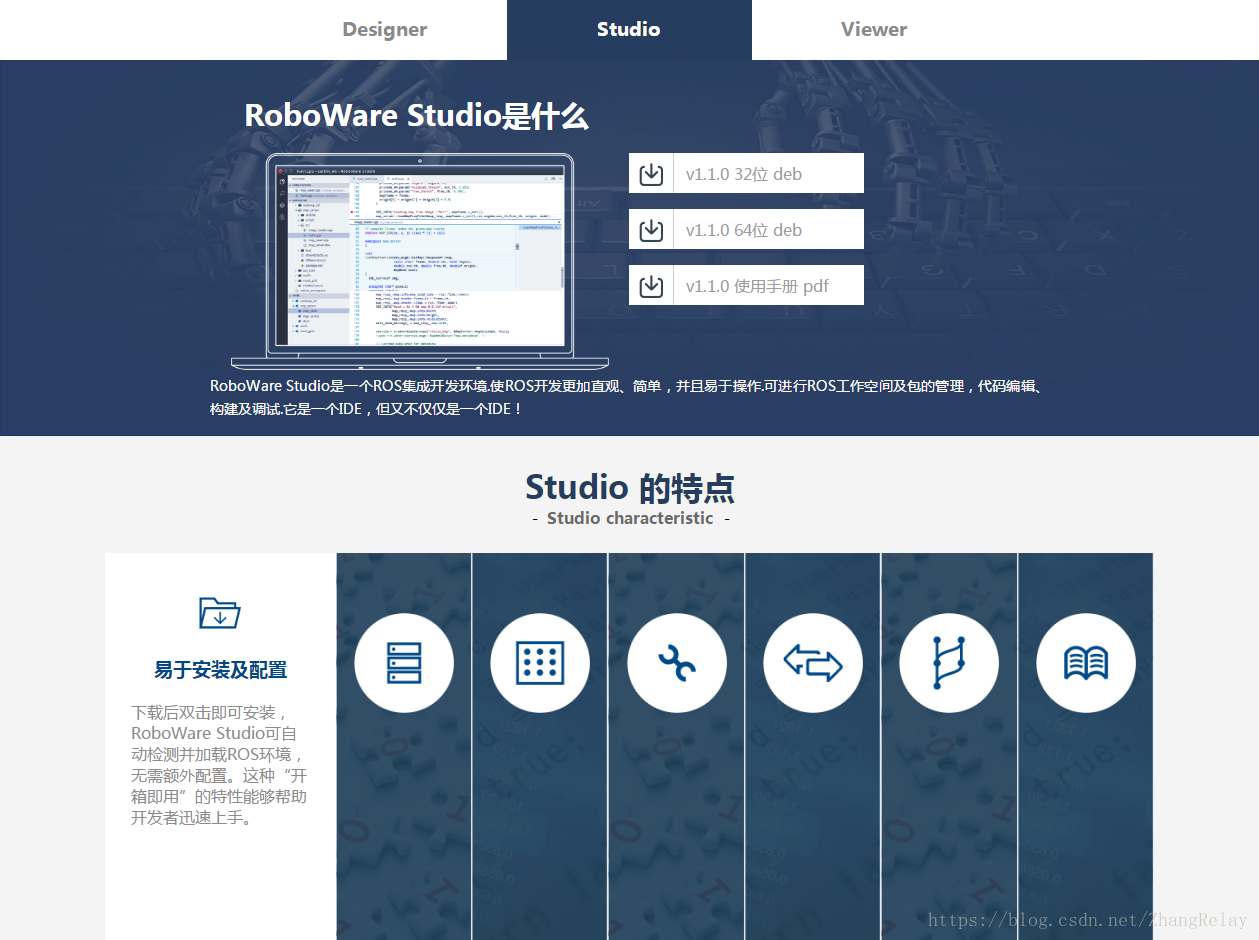This screenshot has height=940, width=1259.
Task: Select the open book feature icon
Action: [x=1086, y=663]
